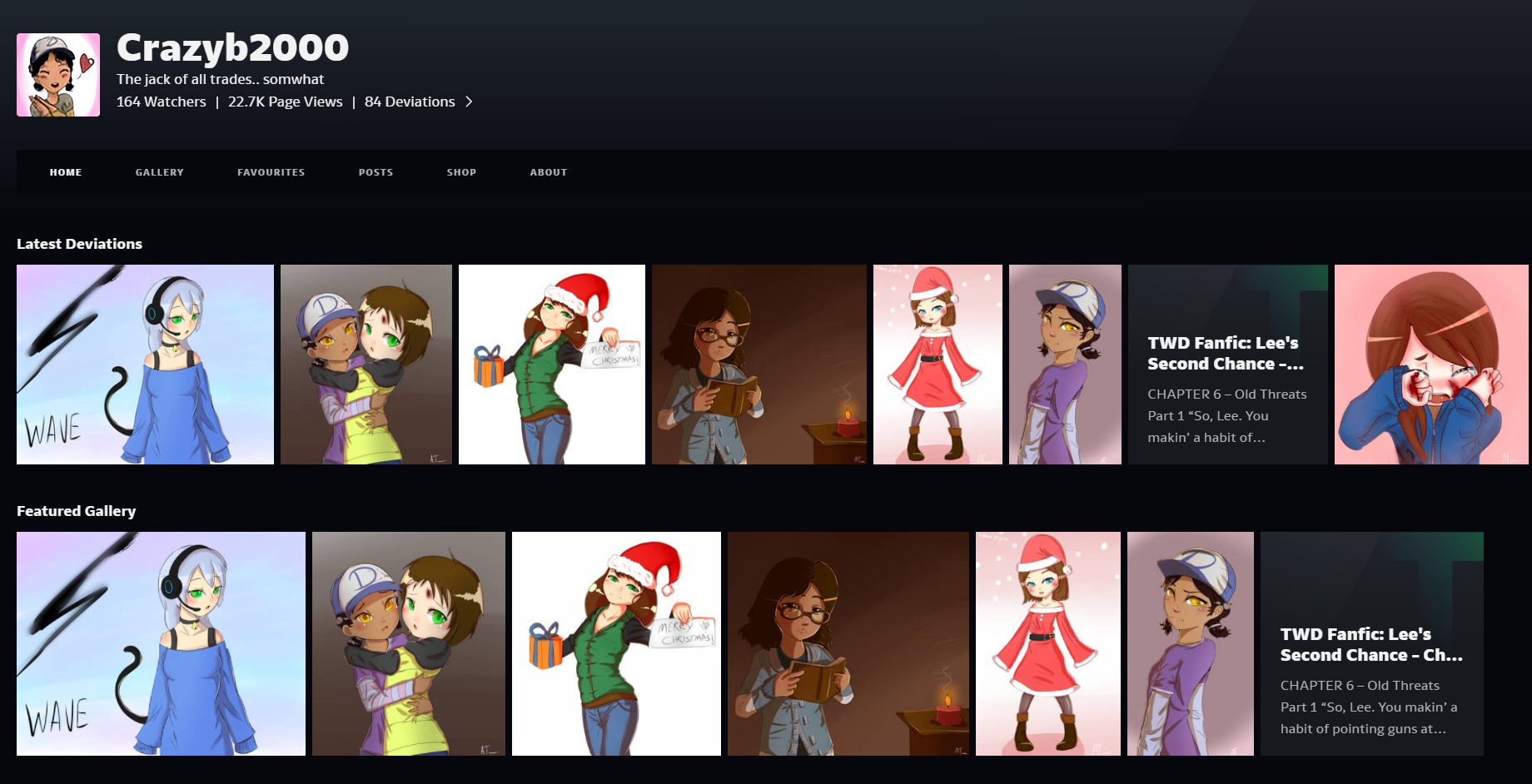Open the Gallery tab
The width and height of the screenshot is (1532, 784).
pyautogui.click(x=160, y=172)
